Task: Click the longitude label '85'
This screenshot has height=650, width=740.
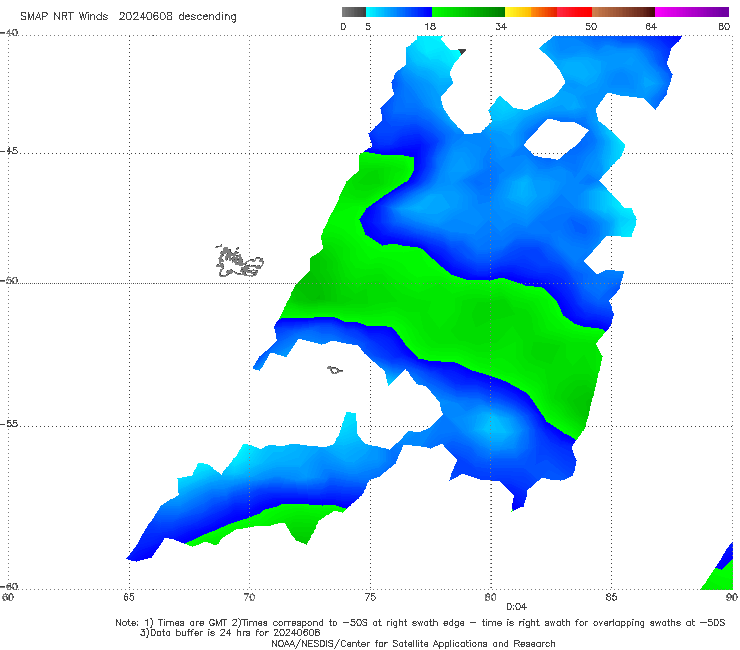Action: 611,598
